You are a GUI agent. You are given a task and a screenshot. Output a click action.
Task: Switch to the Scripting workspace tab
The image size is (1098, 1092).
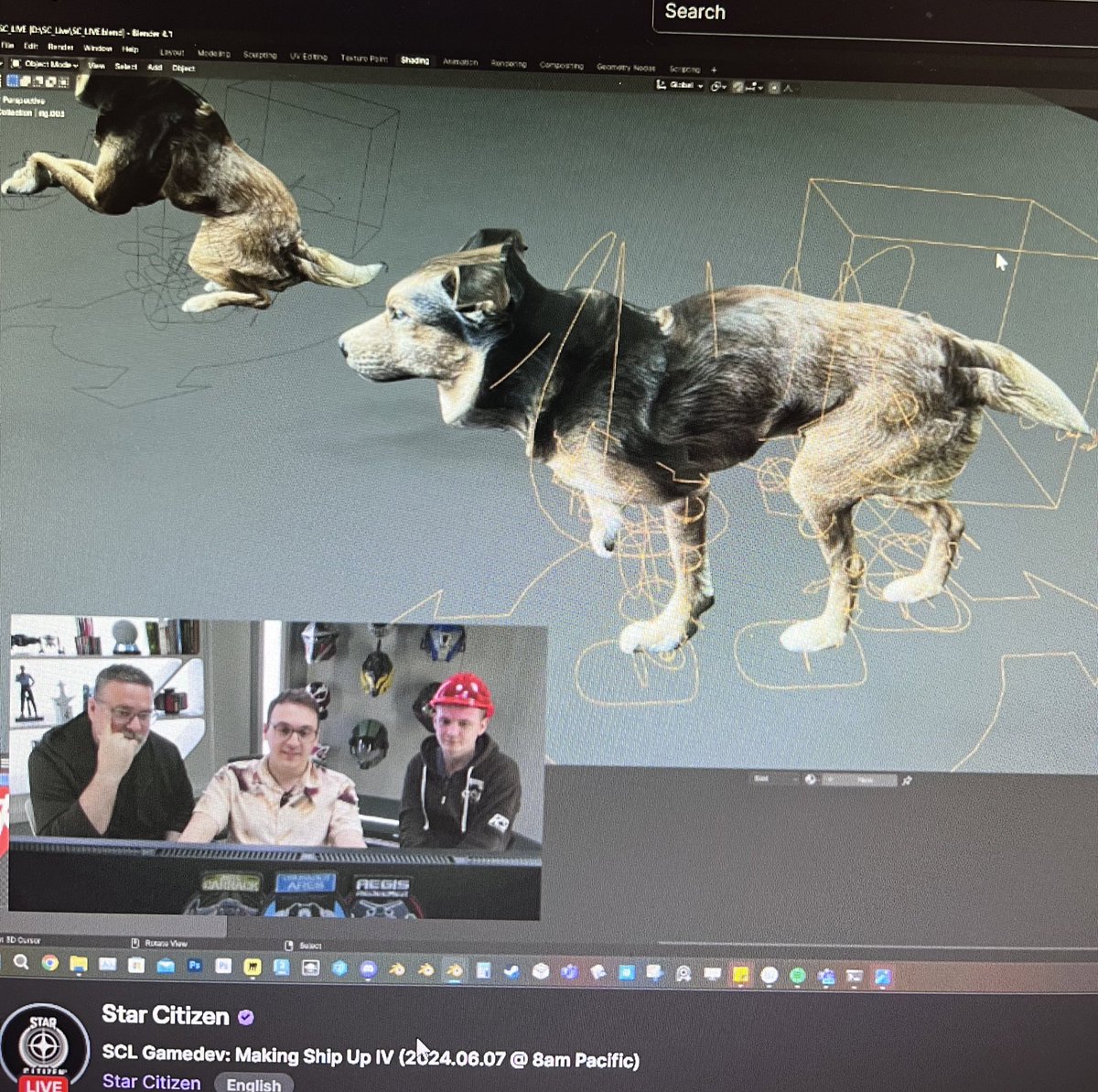coord(684,69)
